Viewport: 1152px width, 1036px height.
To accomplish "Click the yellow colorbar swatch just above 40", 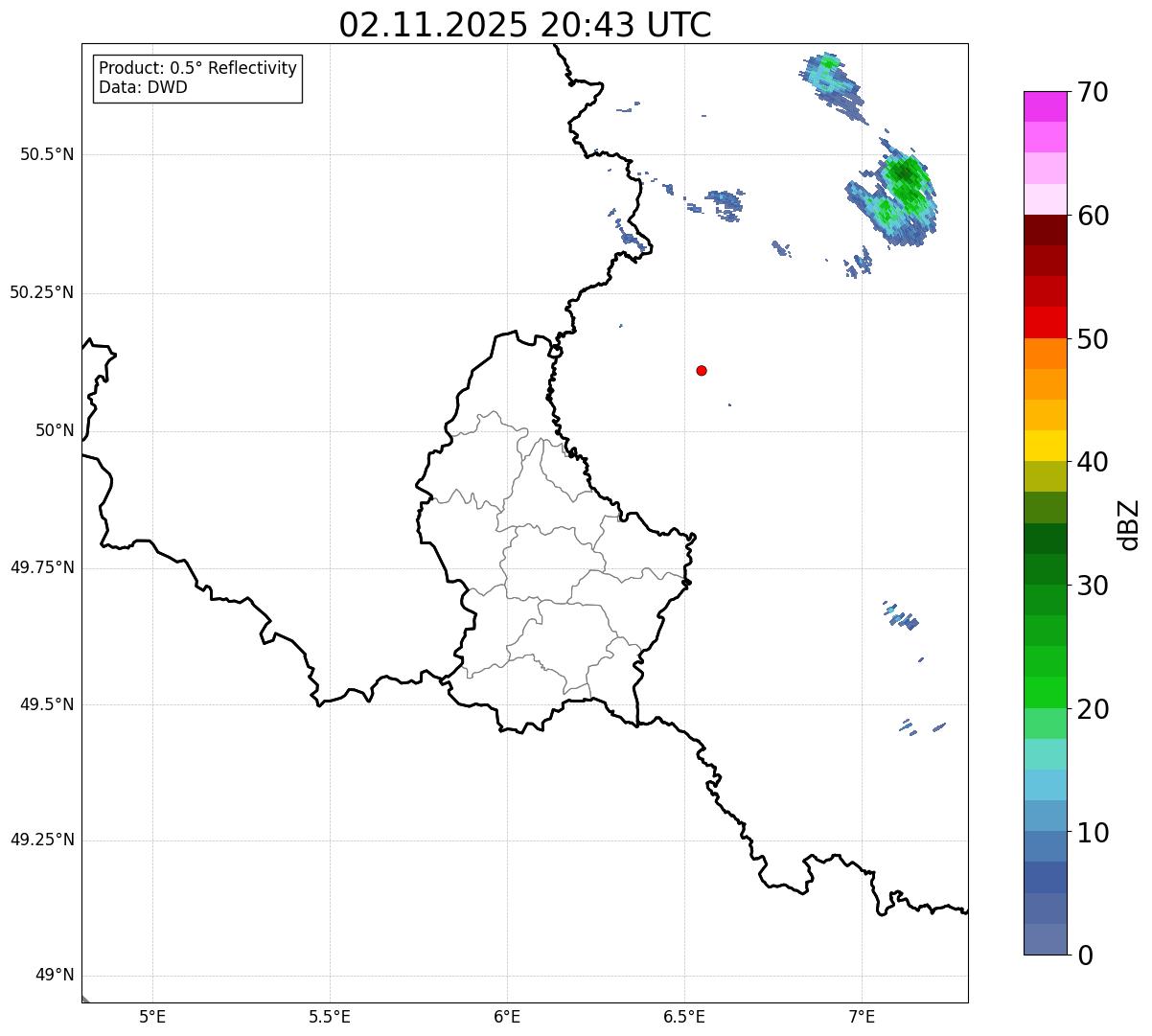I will (1045, 446).
